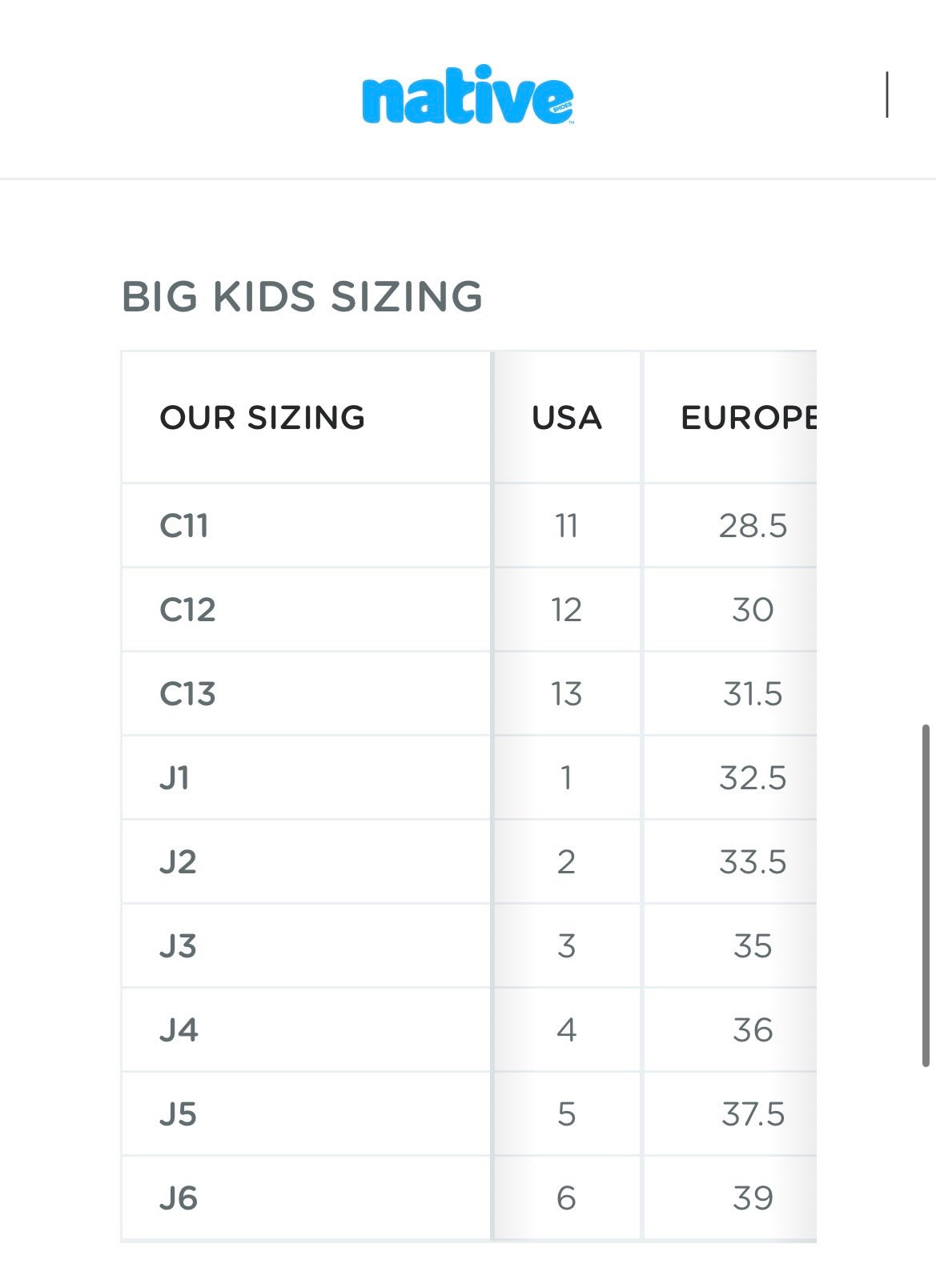
Task: Click the Europe size 37.5 cell
Action: [753, 1114]
